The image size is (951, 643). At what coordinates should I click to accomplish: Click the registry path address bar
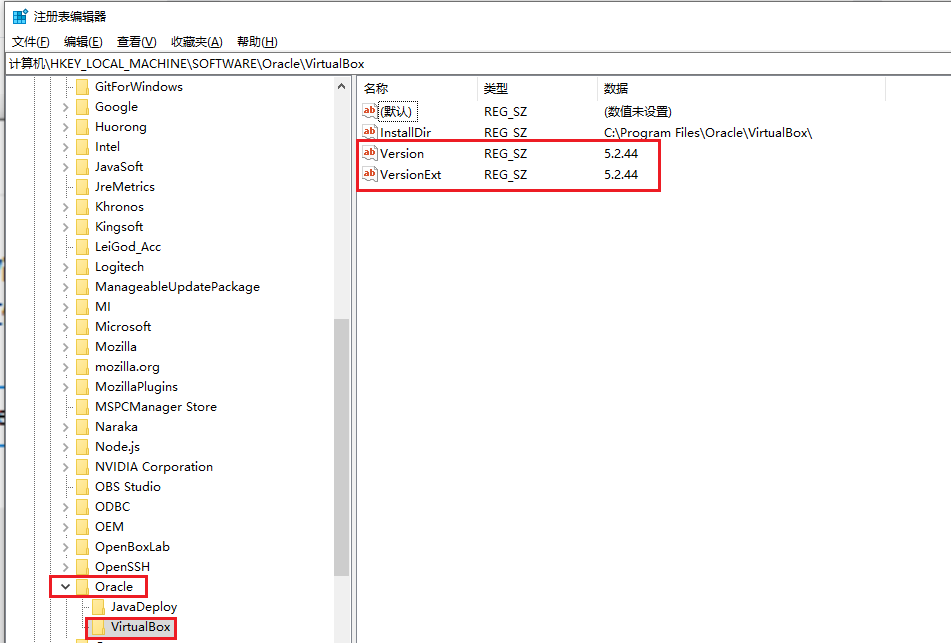[478, 64]
